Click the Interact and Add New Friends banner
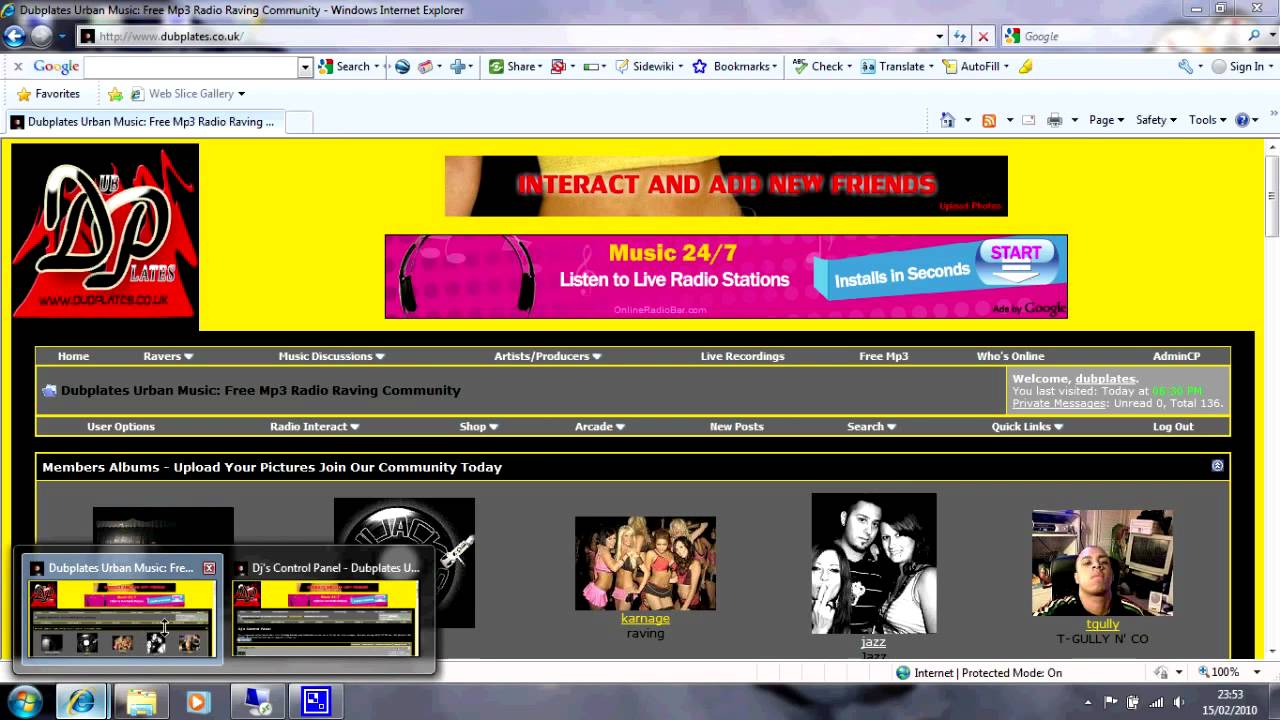 coord(726,186)
